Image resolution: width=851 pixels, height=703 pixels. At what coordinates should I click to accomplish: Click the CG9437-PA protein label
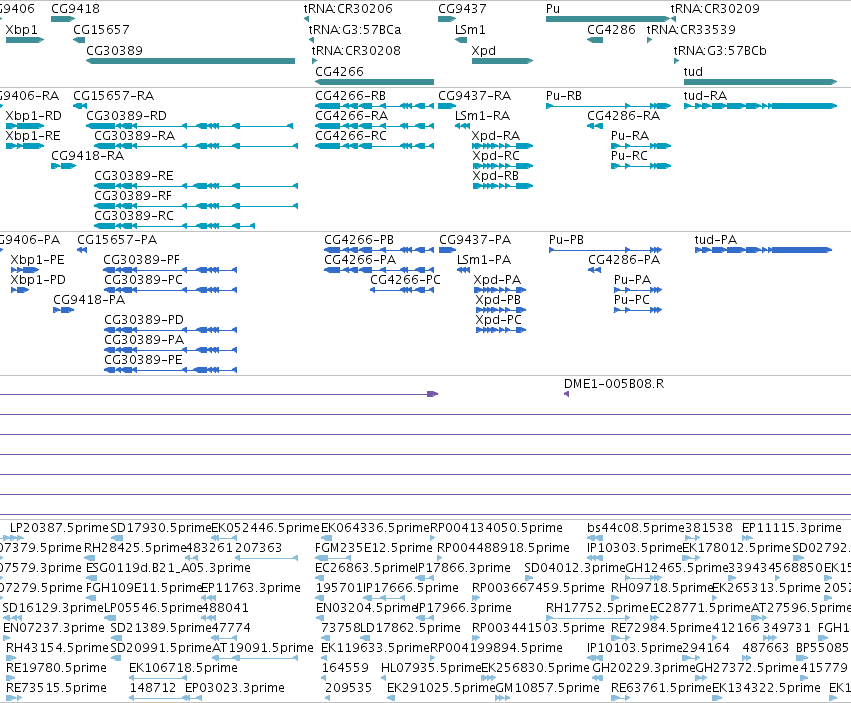click(x=475, y=240)
